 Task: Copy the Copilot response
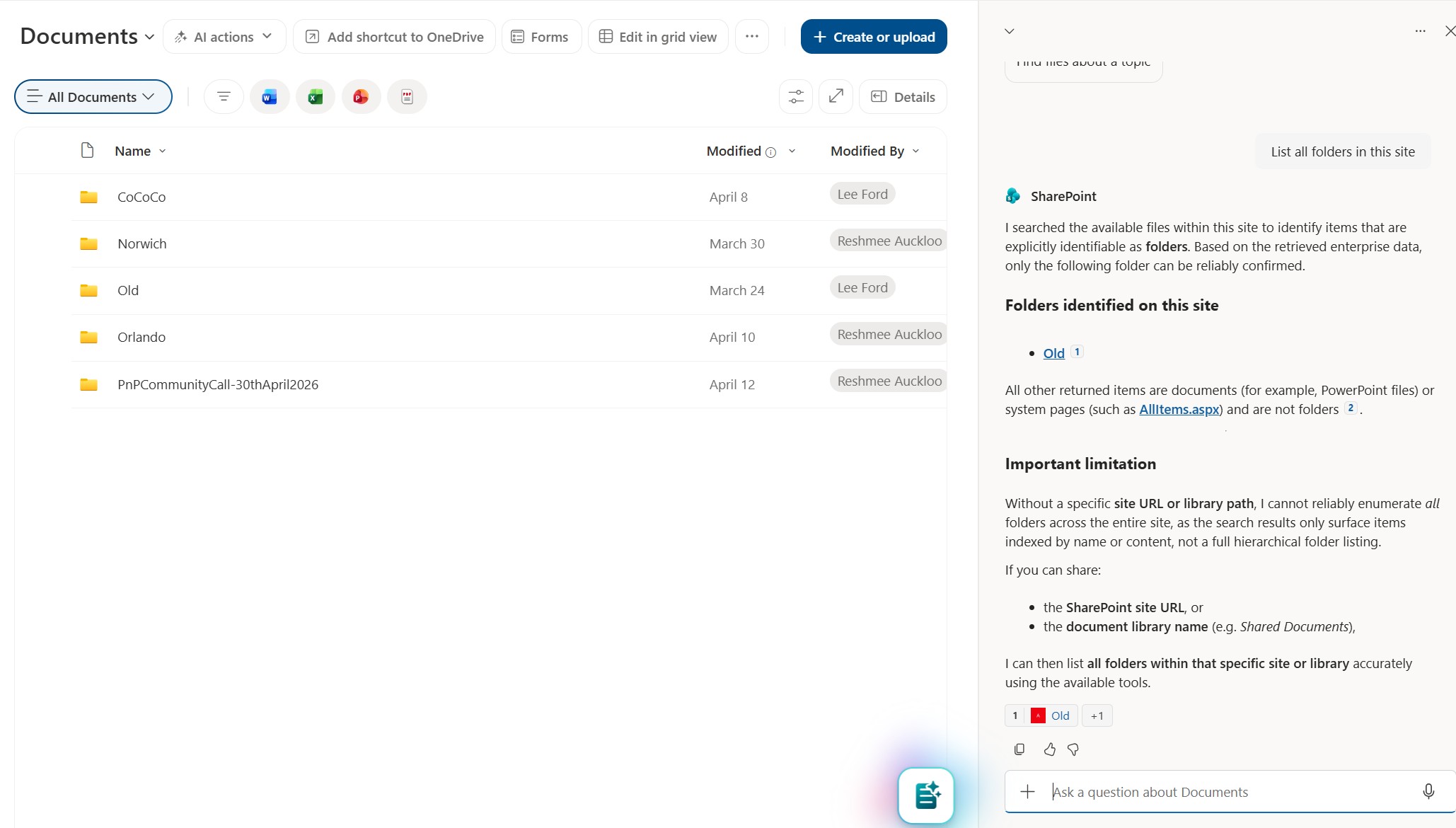(1019, 749)
